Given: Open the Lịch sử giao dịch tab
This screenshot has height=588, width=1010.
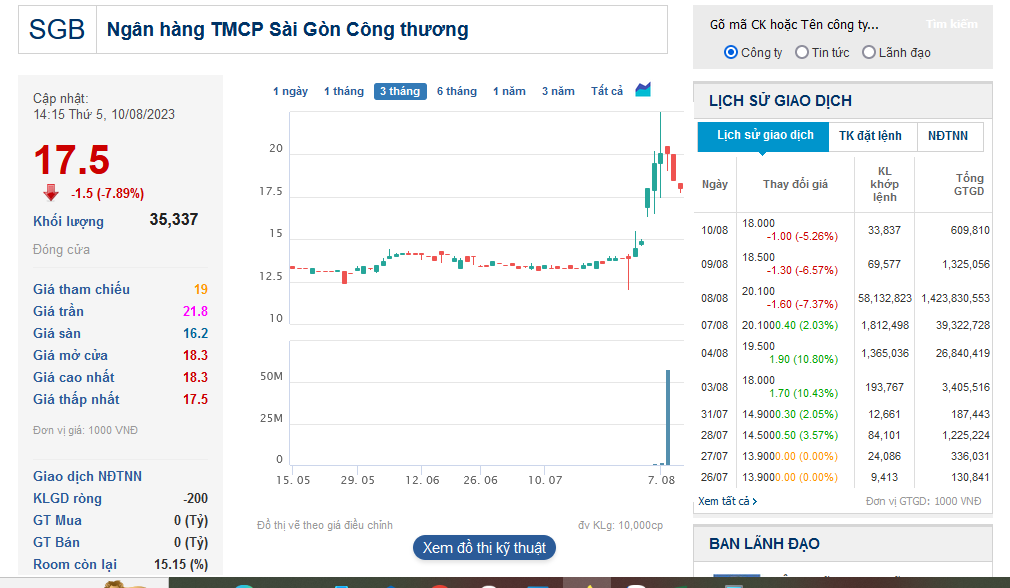Looking at the screenshot, I should [x=763, y=135].
